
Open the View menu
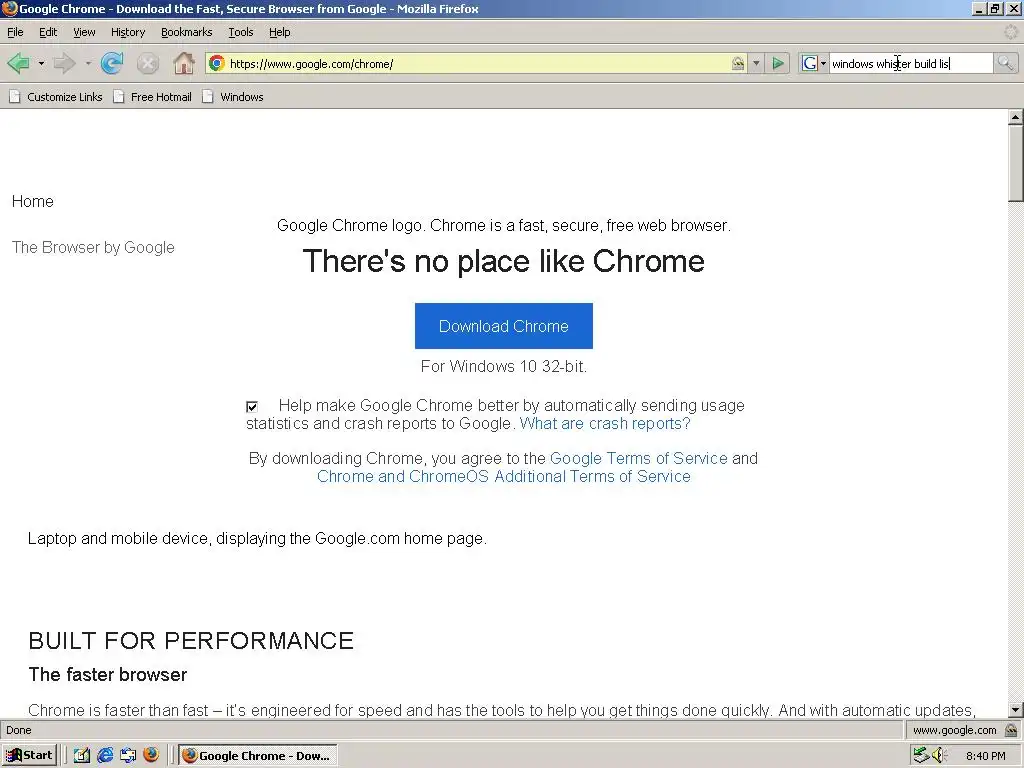84,32
